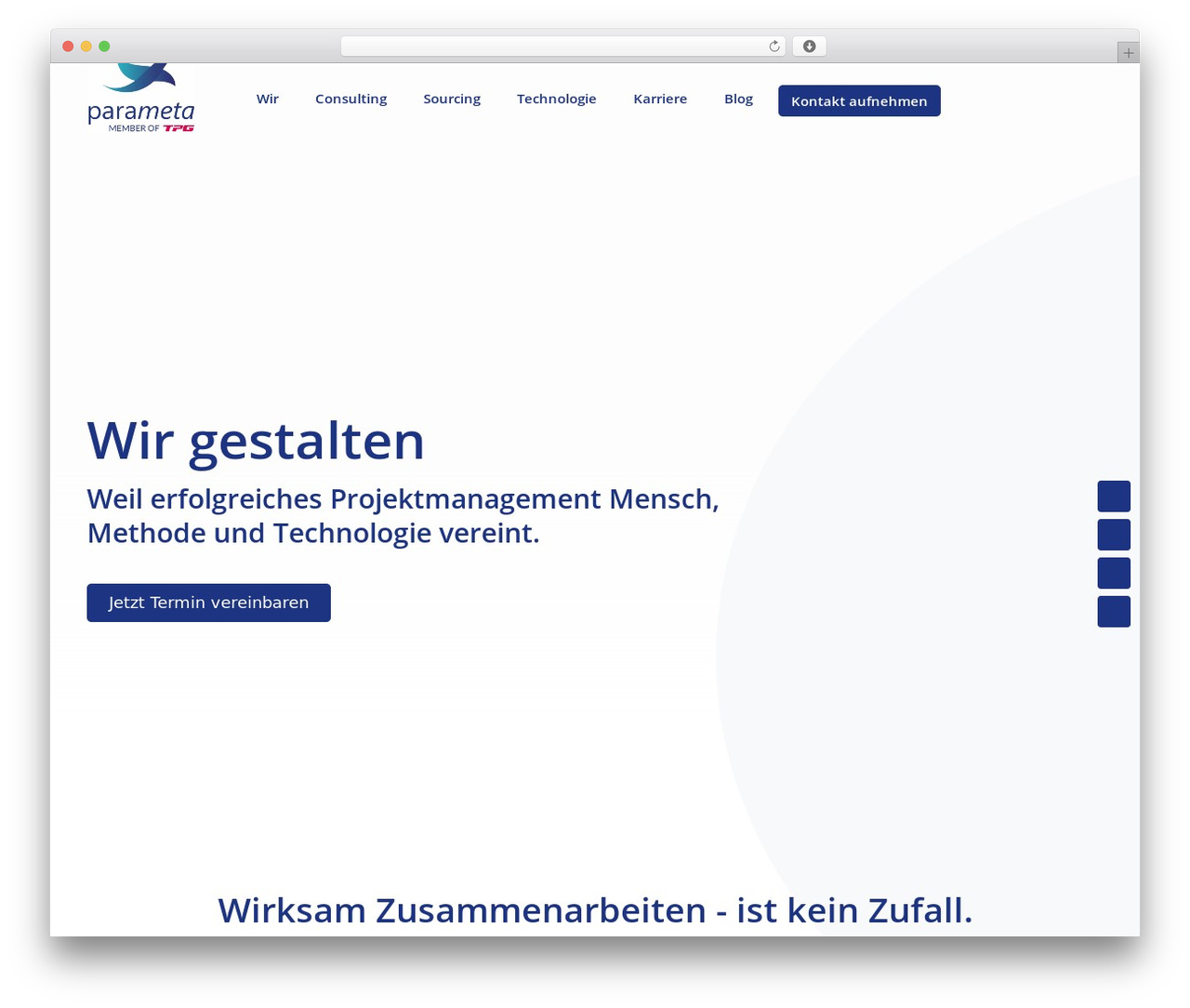
Task: Click the bottommost blue square side button
Action: coord(1114,612)
